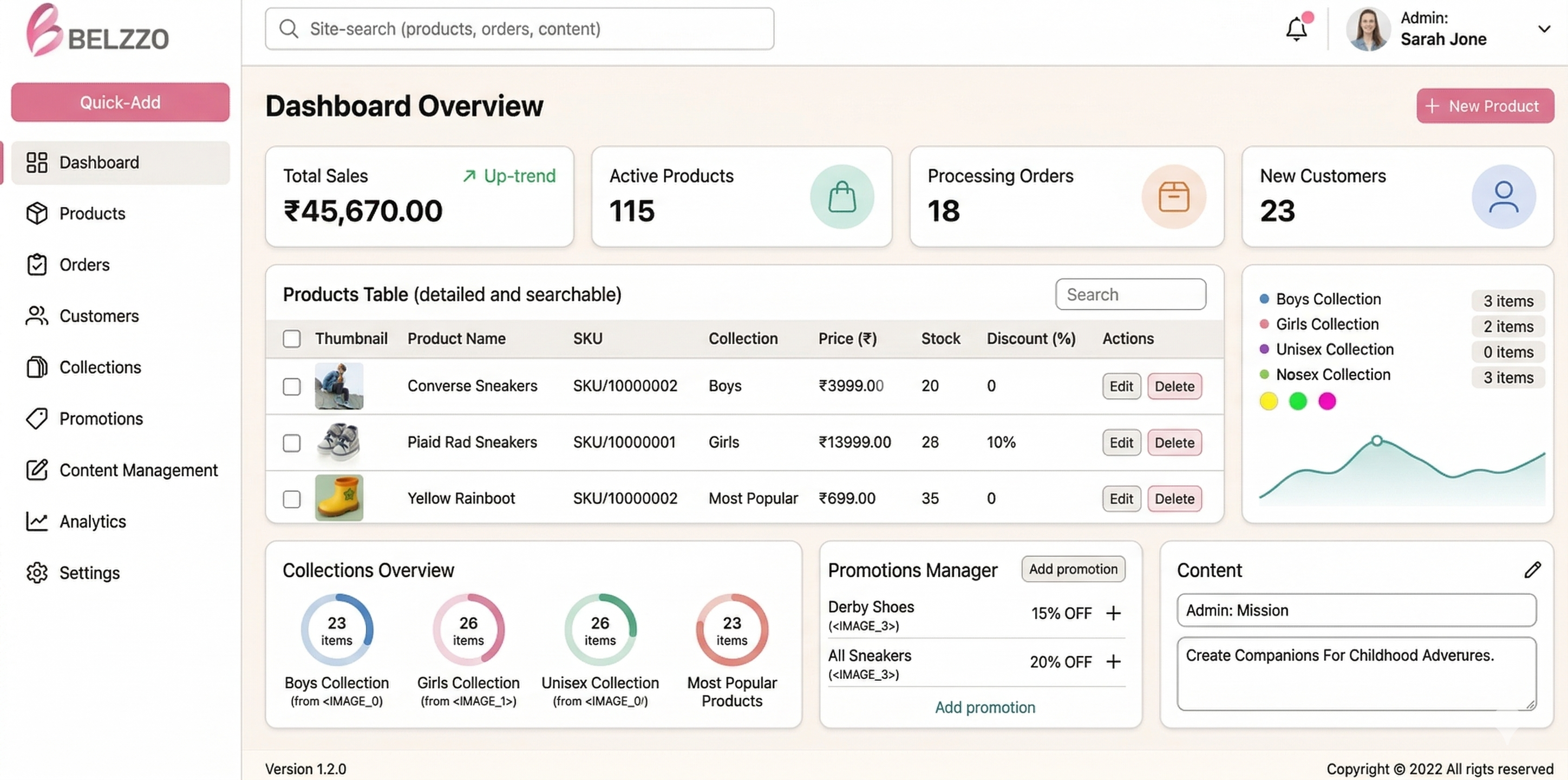Image resolution: width=1568 pixels, height=780 pixels.
Task: Click the Quick-Add button
Action: pos(121,102)
